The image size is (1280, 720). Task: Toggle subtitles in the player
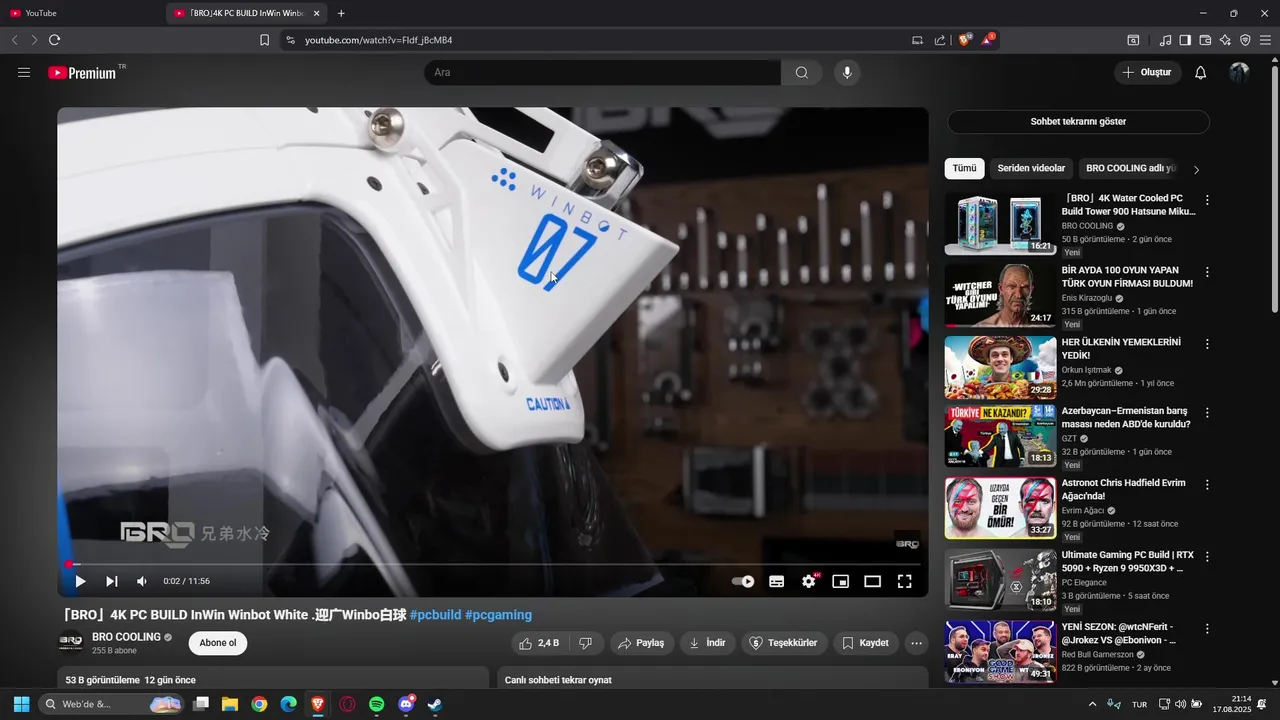pos(776,581)
